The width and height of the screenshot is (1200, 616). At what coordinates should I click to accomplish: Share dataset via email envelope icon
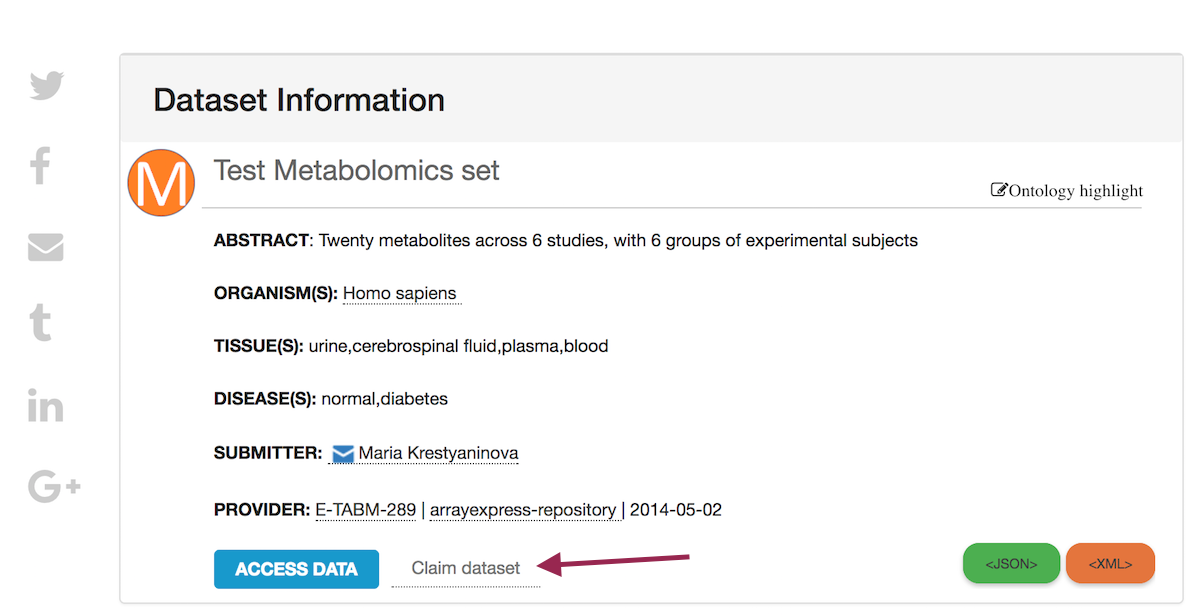coord(46,247)
